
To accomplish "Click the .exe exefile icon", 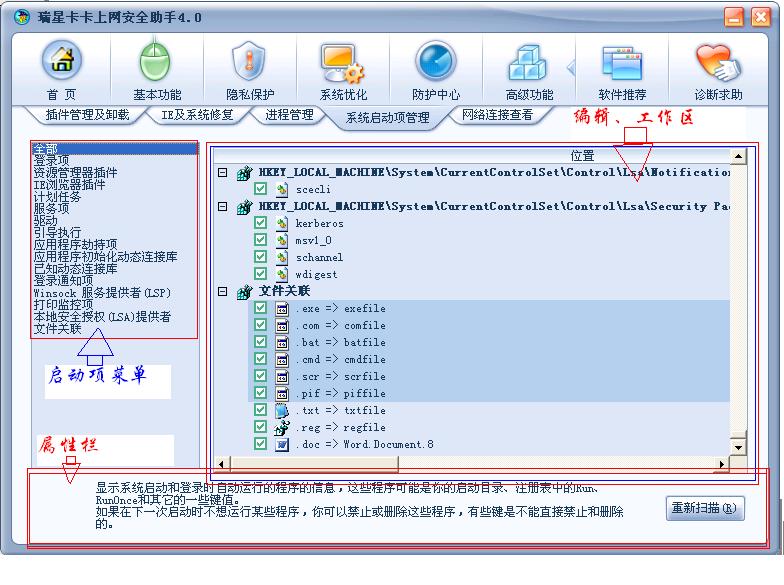I will pyautogui.click(x=282, y=308).
